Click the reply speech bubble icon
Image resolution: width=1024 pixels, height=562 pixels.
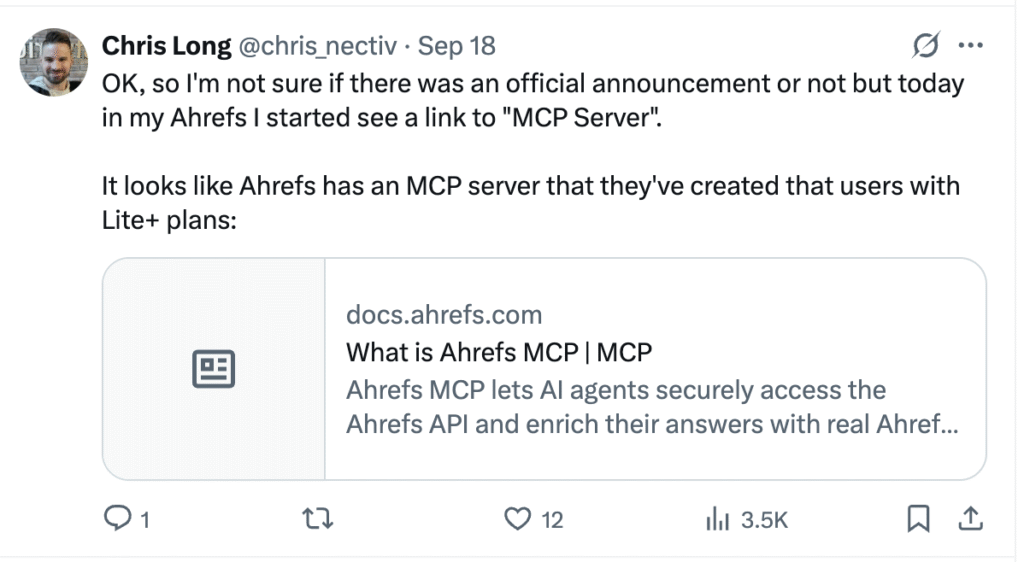coord(118,518)
